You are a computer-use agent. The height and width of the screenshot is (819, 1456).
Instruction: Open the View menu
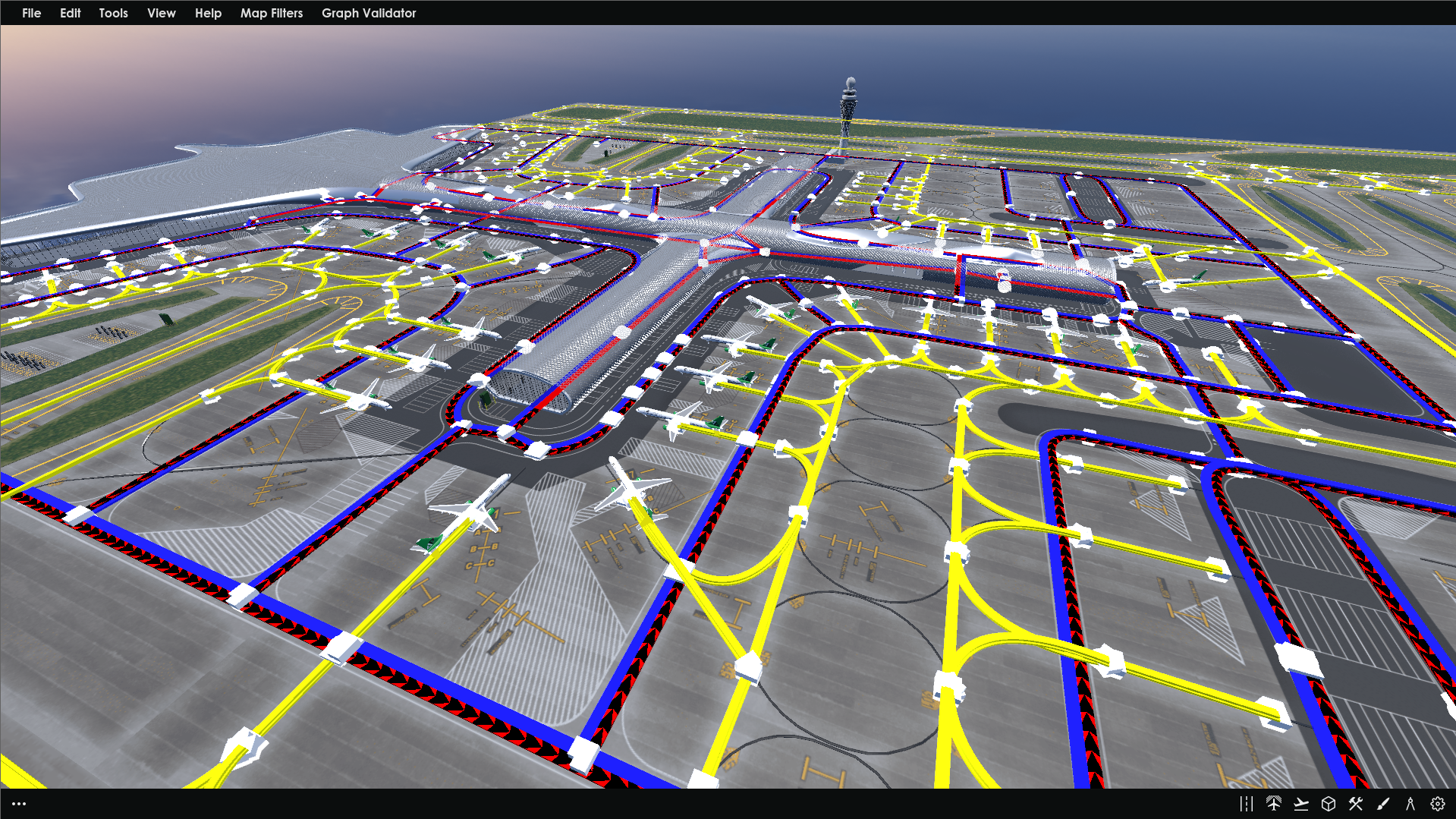(161, 13)
